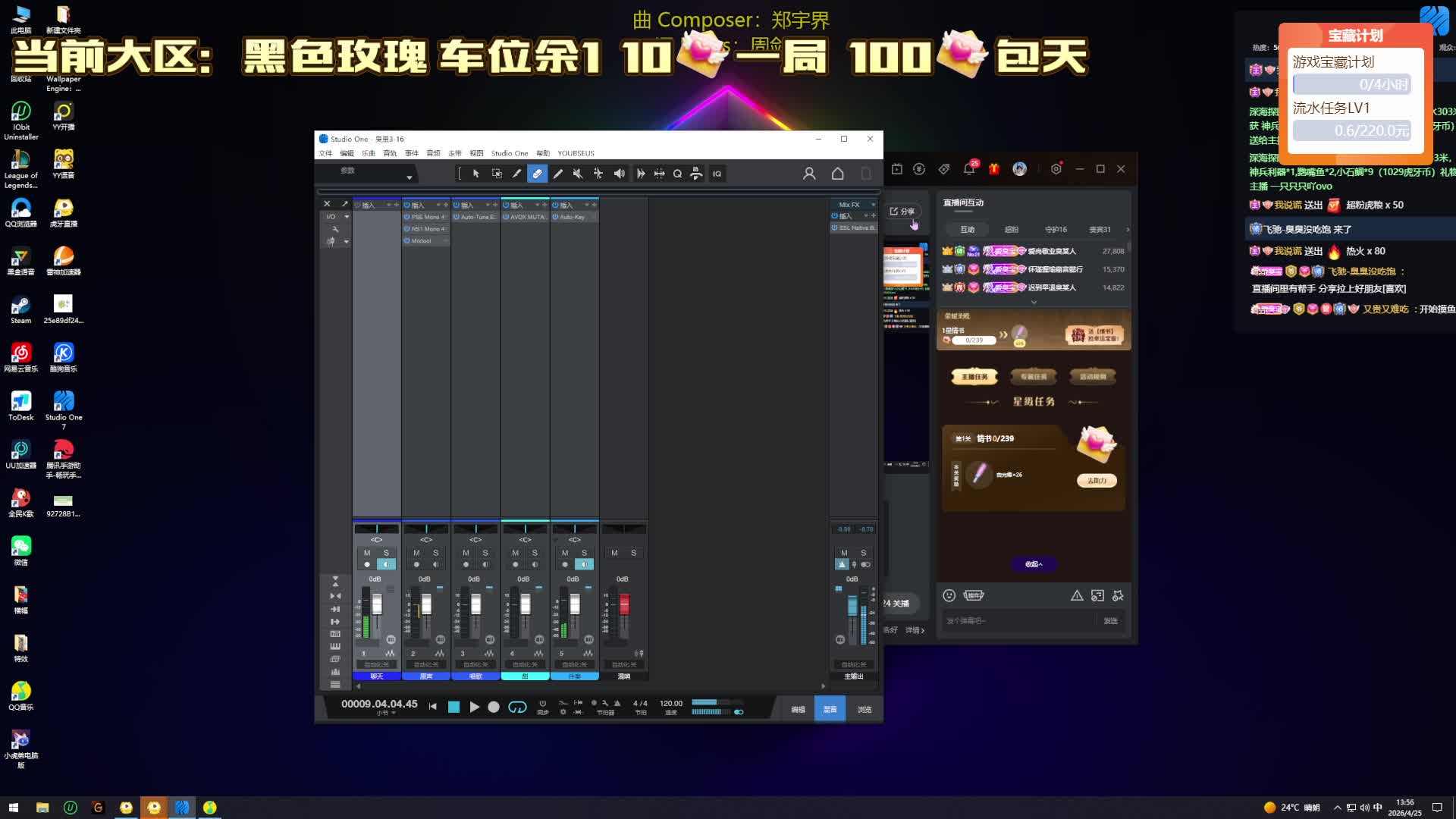Open Studio One from Windows taskbar
This screenshot has height=819, width=1456.
182,808
